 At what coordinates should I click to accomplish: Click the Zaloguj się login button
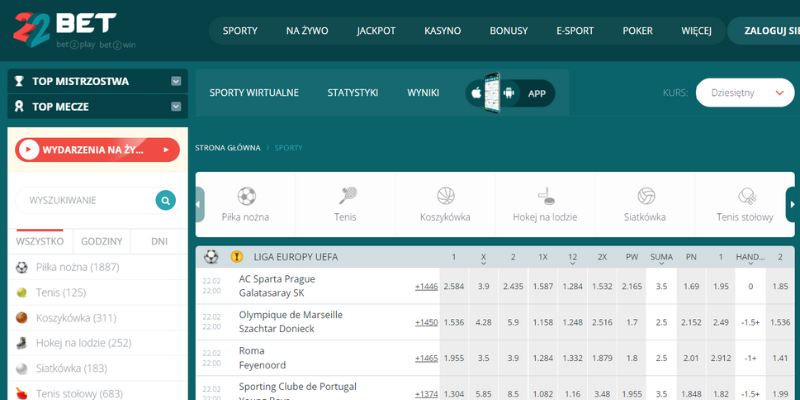coord(764,31)
